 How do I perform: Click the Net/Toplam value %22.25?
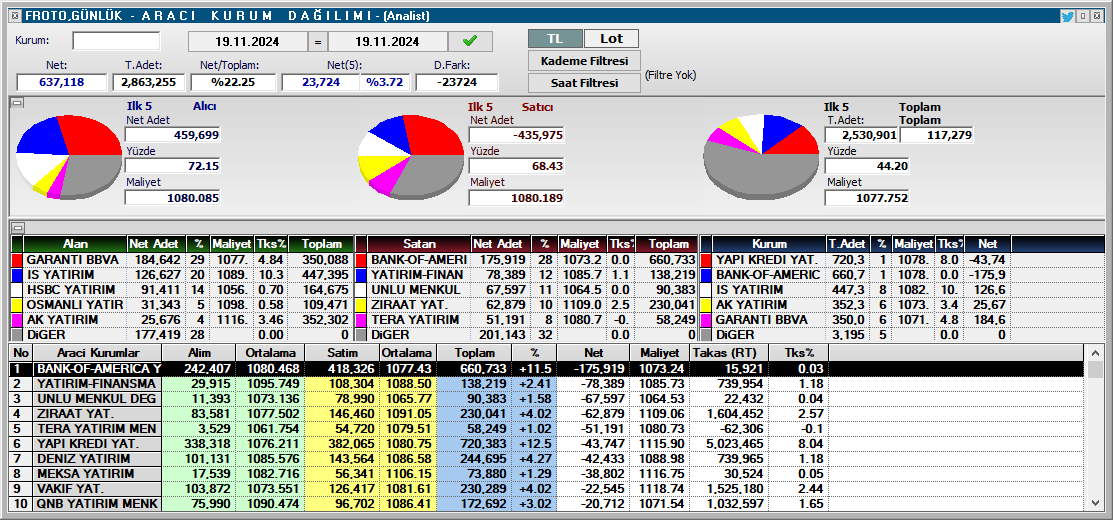pyautogui.click(x=233, y=82)
